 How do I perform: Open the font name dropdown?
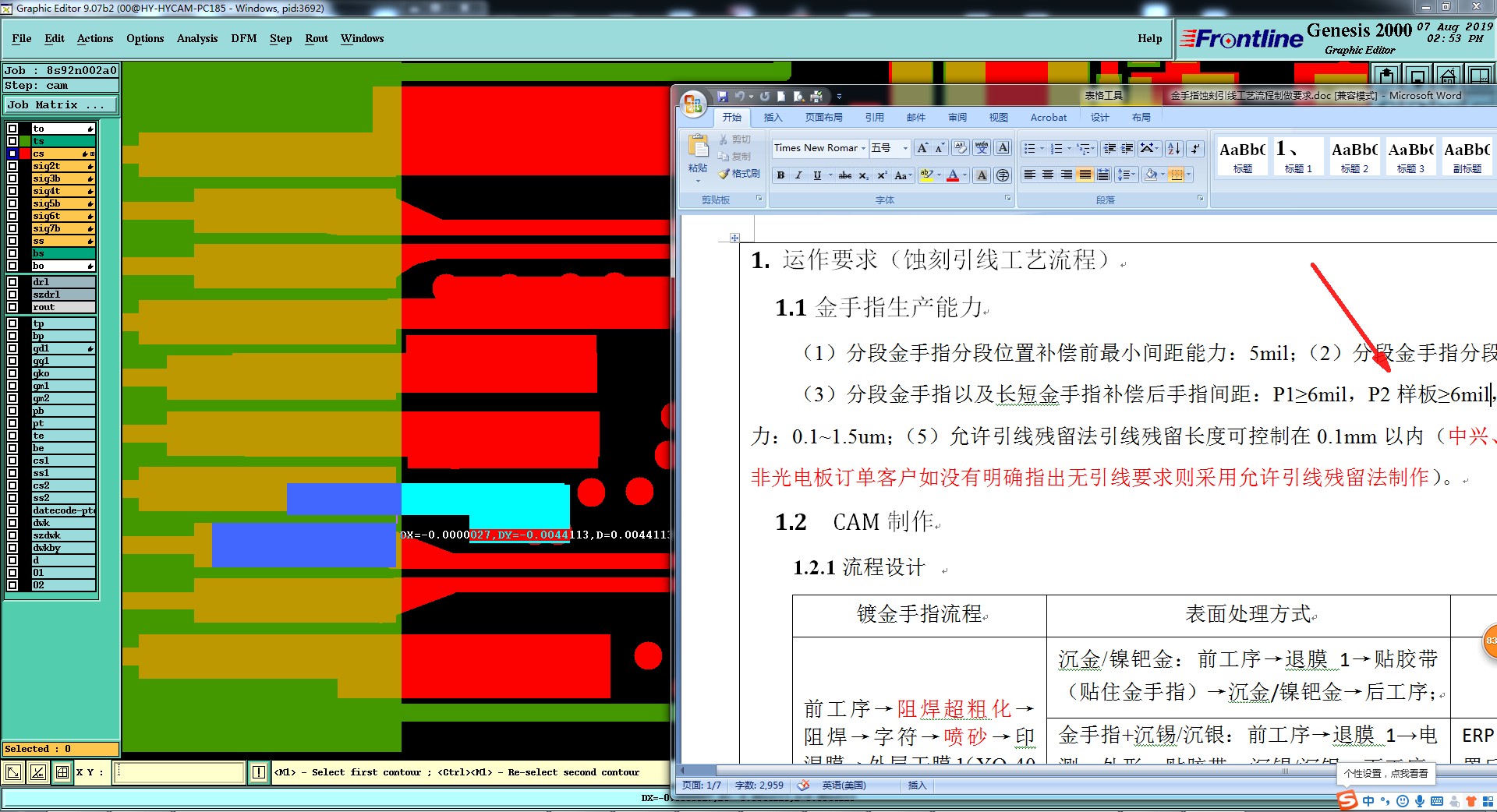click(x=863, y=148)
